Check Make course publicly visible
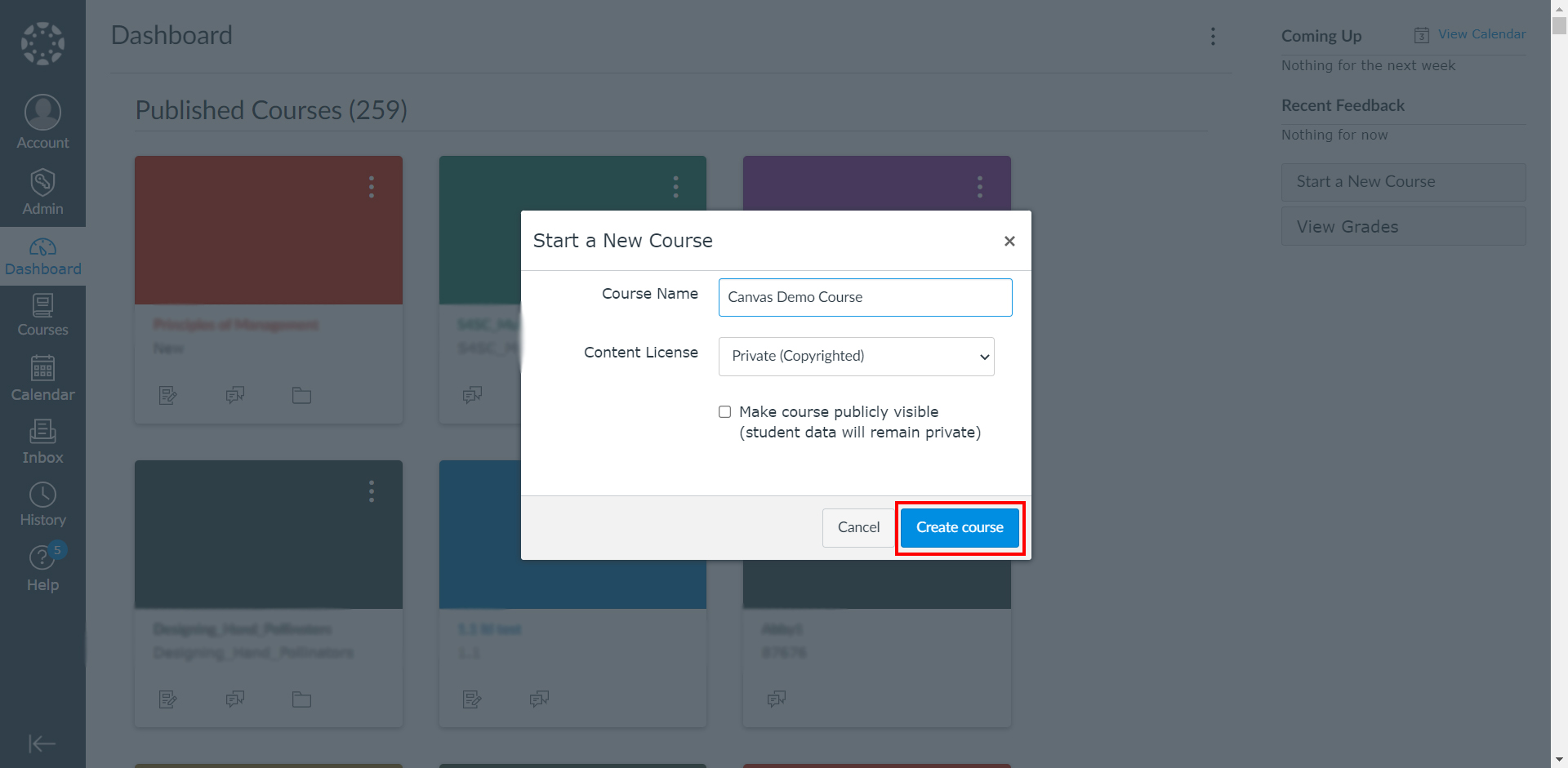 (724, 412)
